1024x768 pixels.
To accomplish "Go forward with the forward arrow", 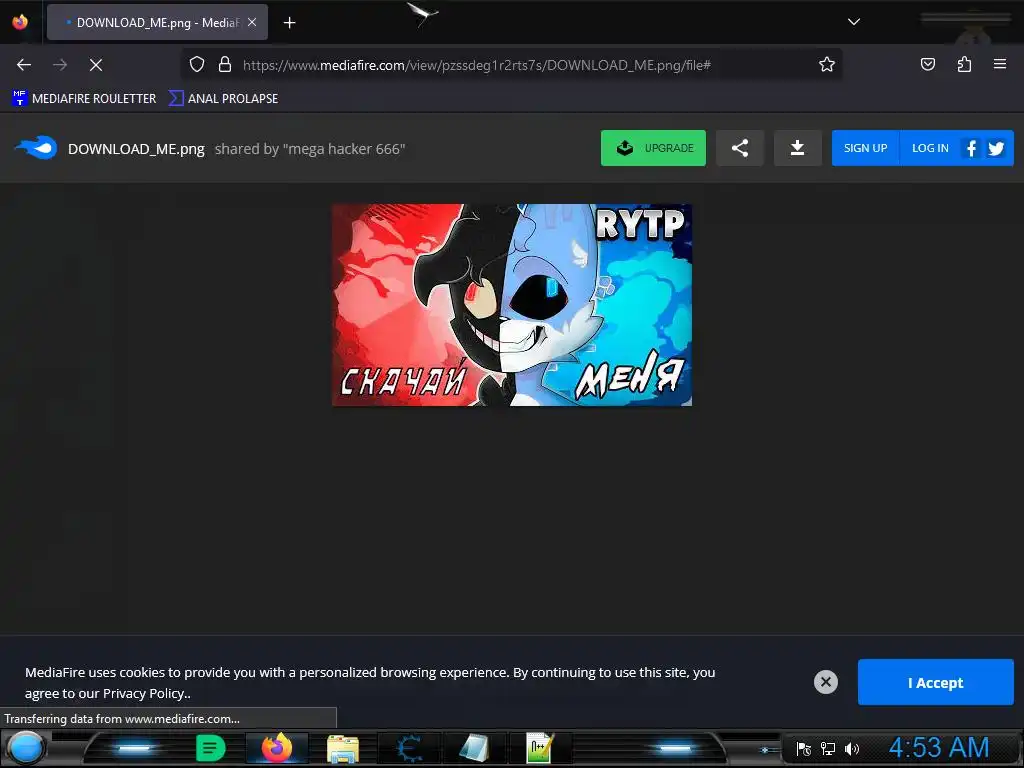I will point(60,65).
